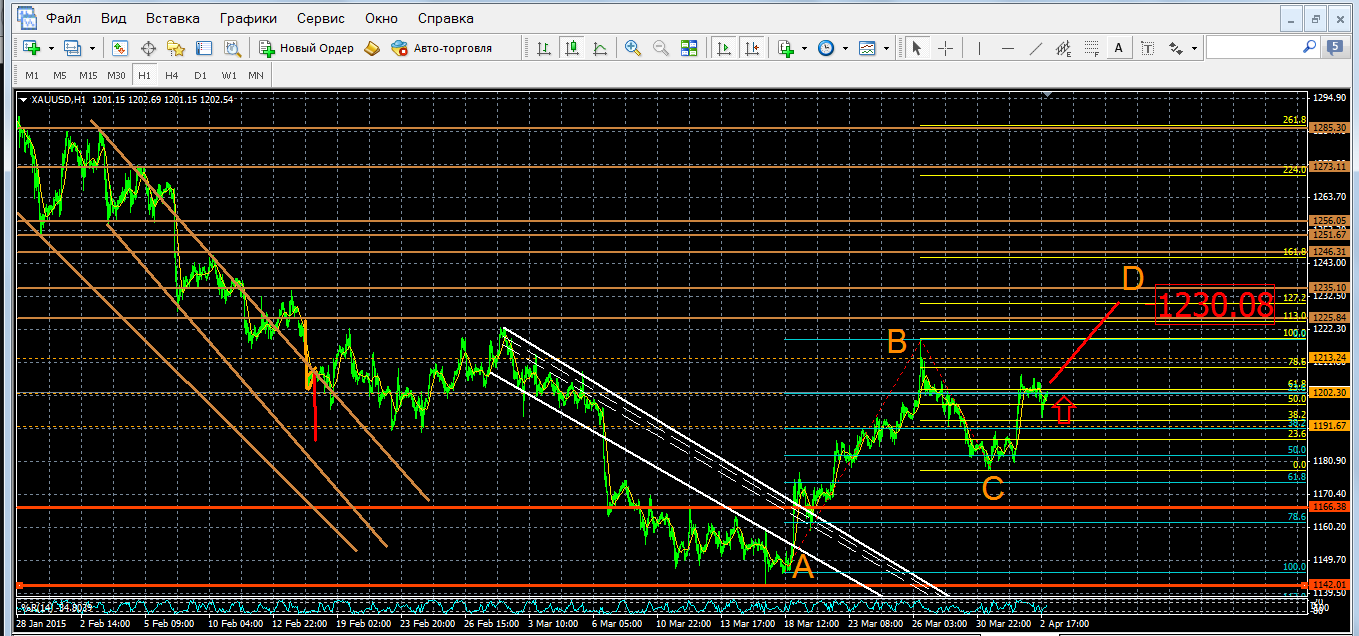Open the Вставка menu

point(172,18)
